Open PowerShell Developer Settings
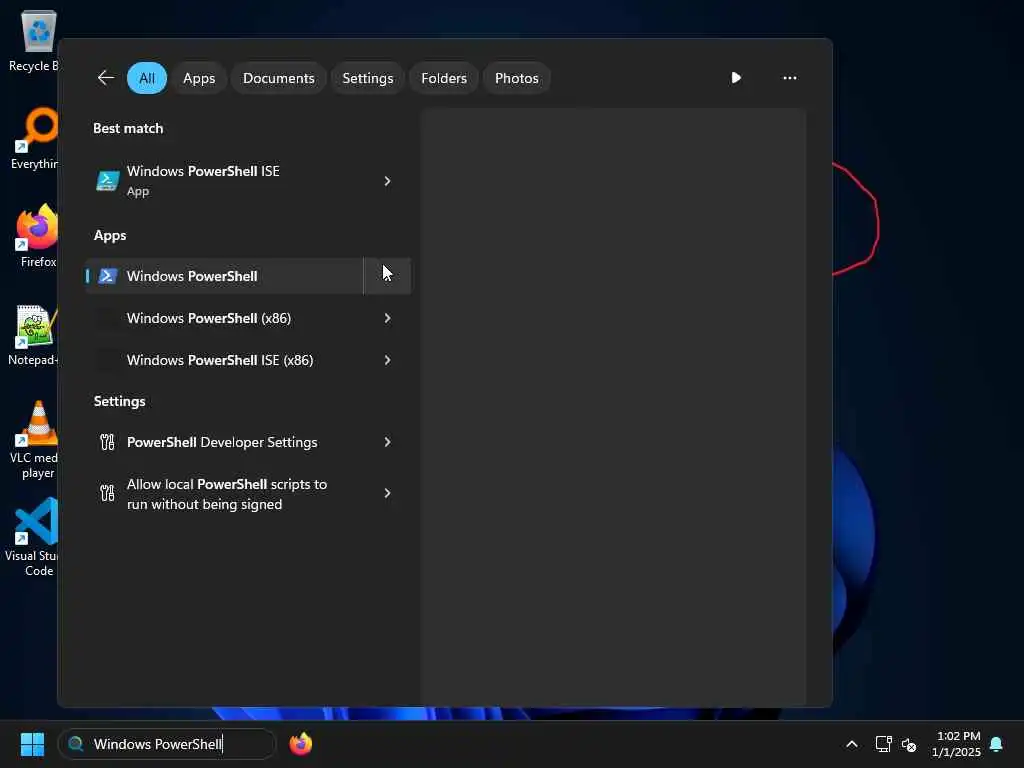The image size is (1024, 768). pos(224,442)
